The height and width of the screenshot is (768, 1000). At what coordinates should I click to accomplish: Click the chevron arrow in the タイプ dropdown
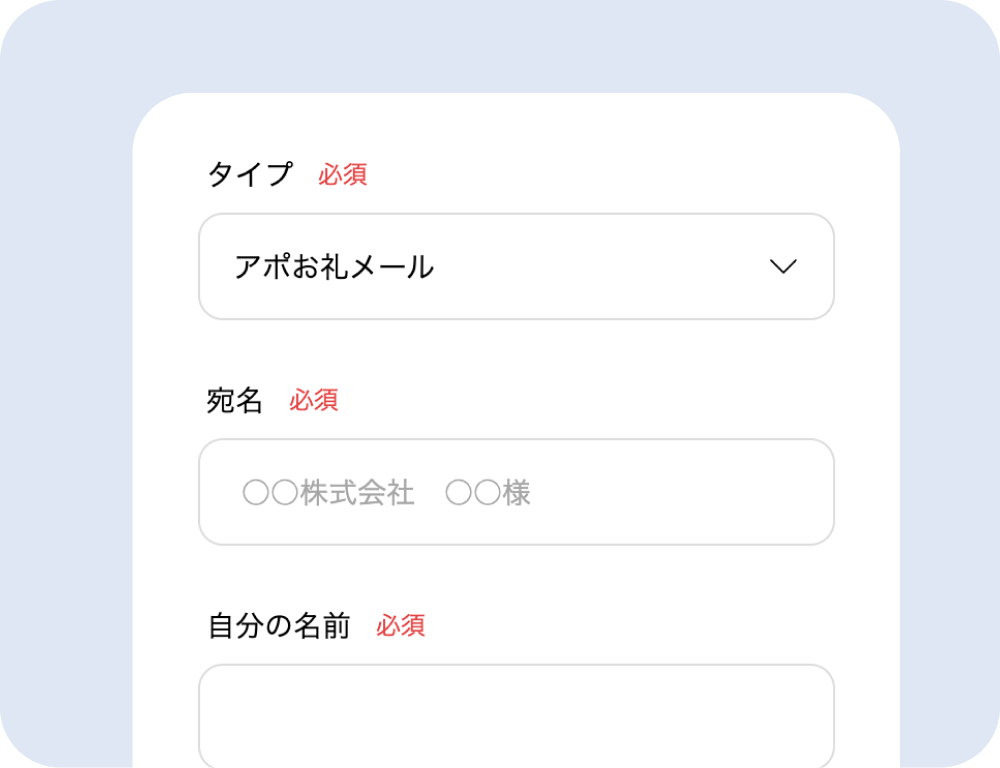tap(783, 267)
